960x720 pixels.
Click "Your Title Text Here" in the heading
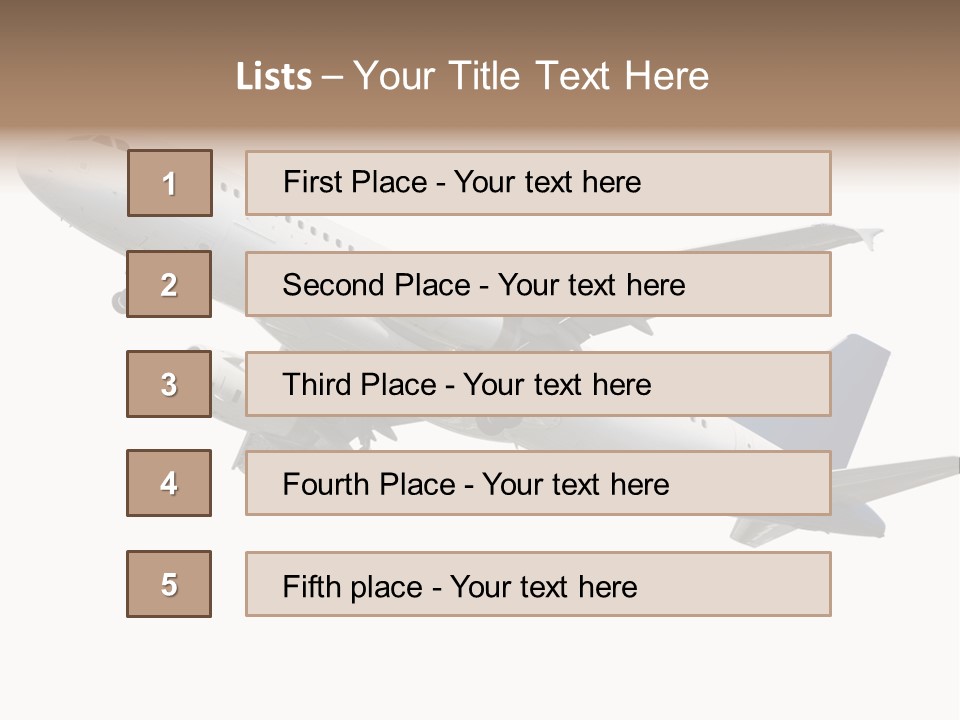(x=531, y=76)
